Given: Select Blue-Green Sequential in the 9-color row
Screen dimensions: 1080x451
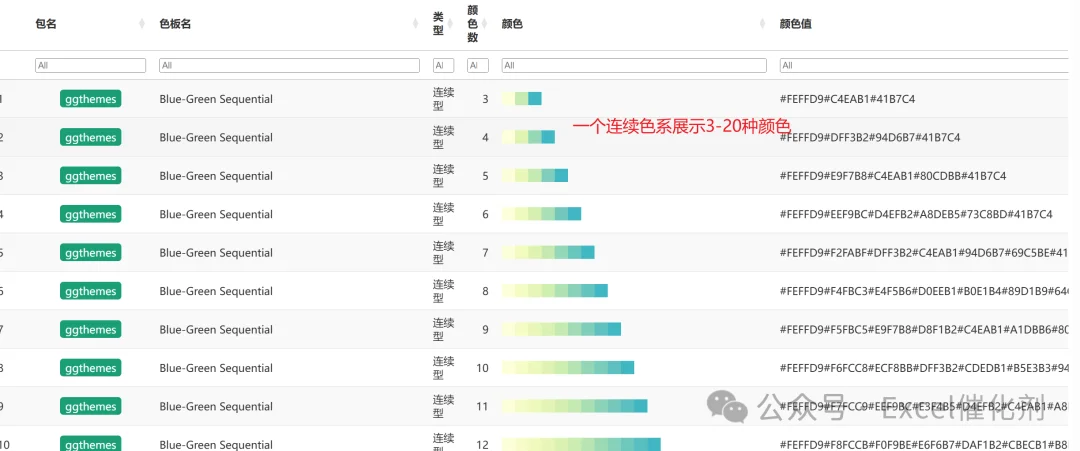Looking at the screenshot, I should tap(216, 330).
